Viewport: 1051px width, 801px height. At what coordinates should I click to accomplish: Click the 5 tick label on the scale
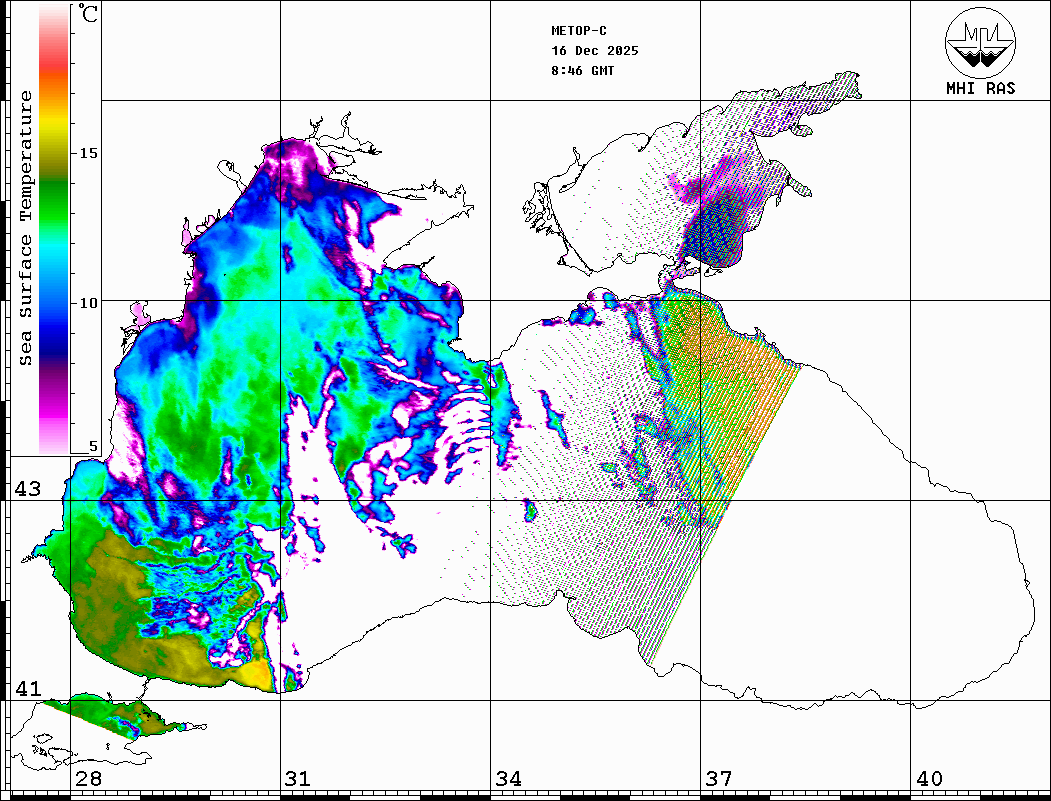pos(93,446)
